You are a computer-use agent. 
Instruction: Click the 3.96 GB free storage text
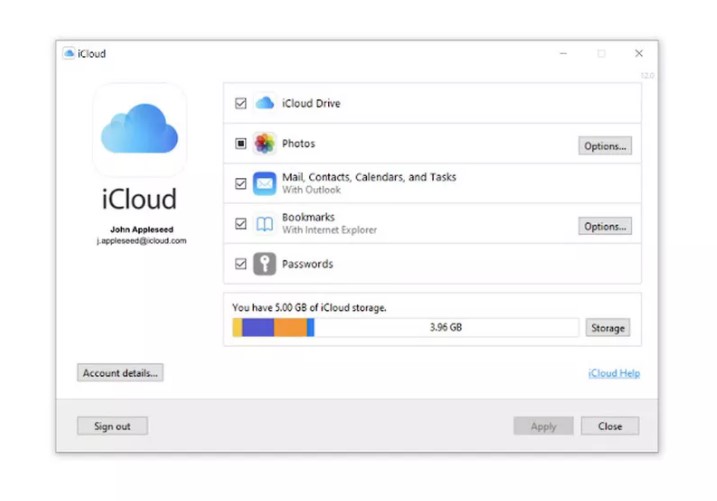point(446,327)
